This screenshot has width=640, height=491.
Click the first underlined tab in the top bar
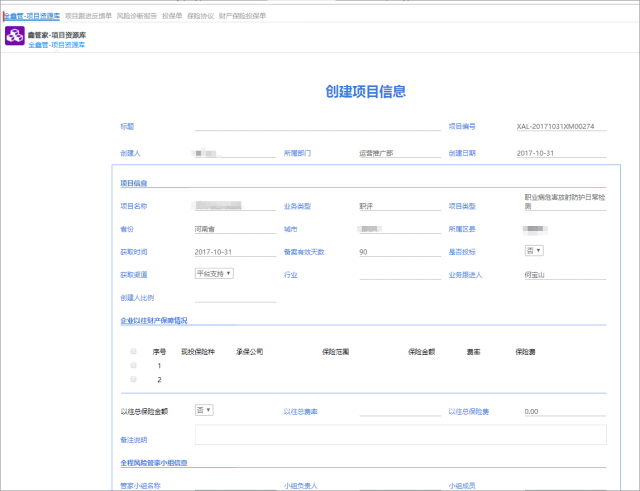click(x=32, y=16)
